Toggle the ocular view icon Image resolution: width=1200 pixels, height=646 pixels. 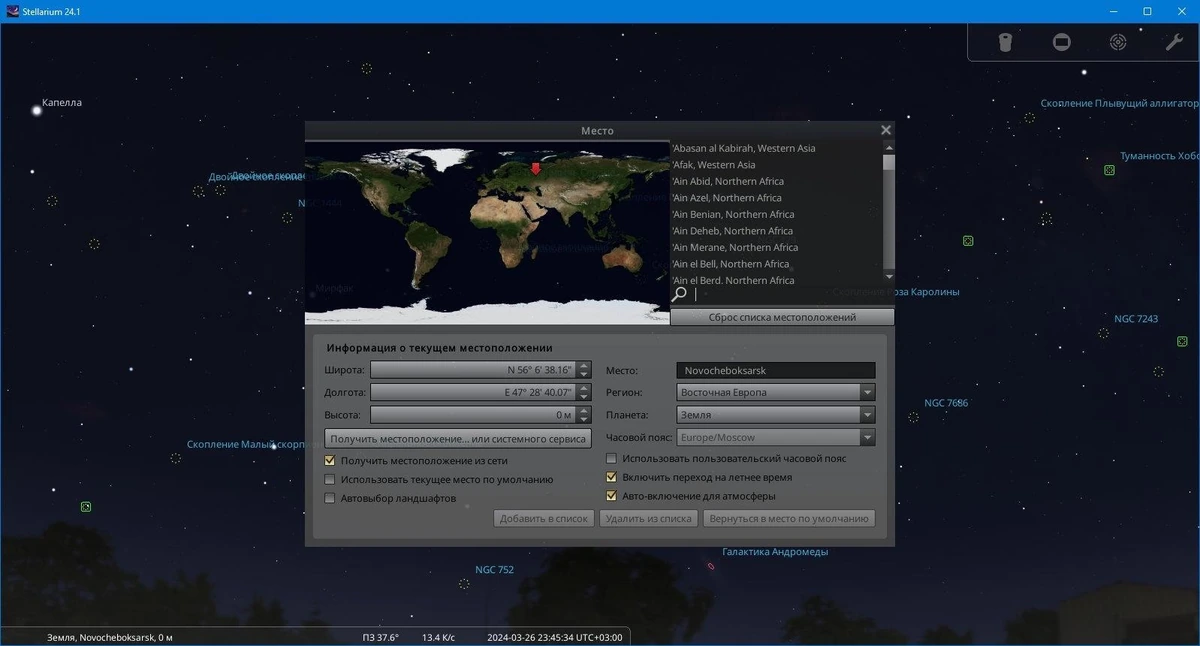(1006, 42)
